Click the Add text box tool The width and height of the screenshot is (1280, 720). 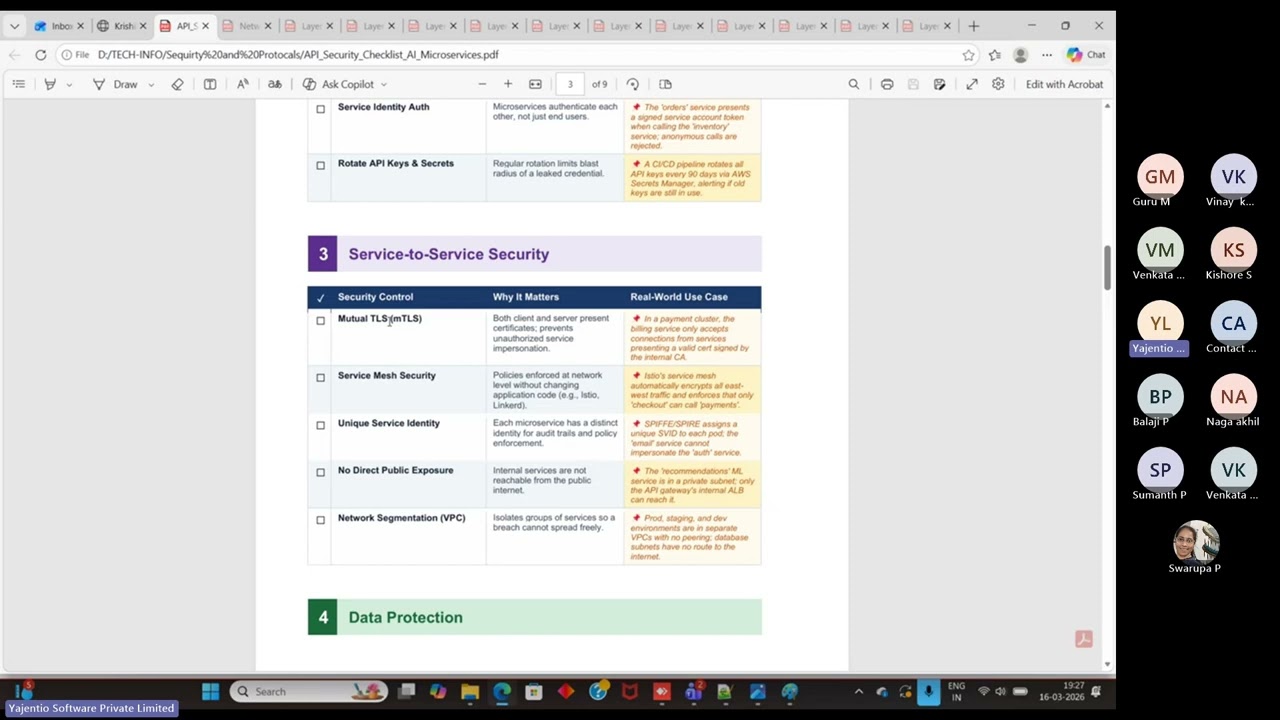click(x=210, y=84)
